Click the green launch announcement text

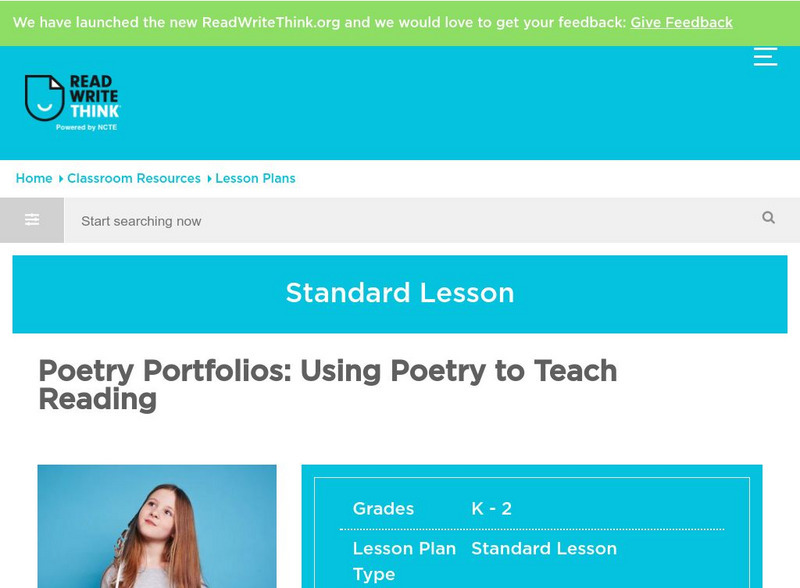(320, 22)
